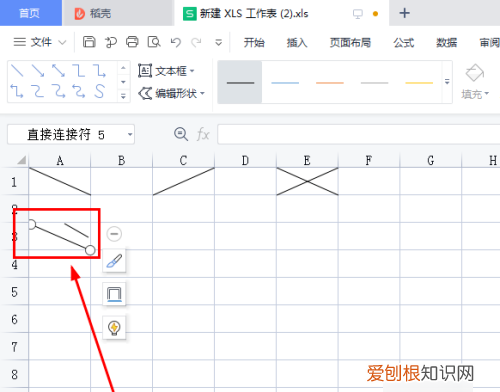The width and height of the screenshot is (500, 392).
Task: Select the double-arrow line shape
Action: point(58,71)
